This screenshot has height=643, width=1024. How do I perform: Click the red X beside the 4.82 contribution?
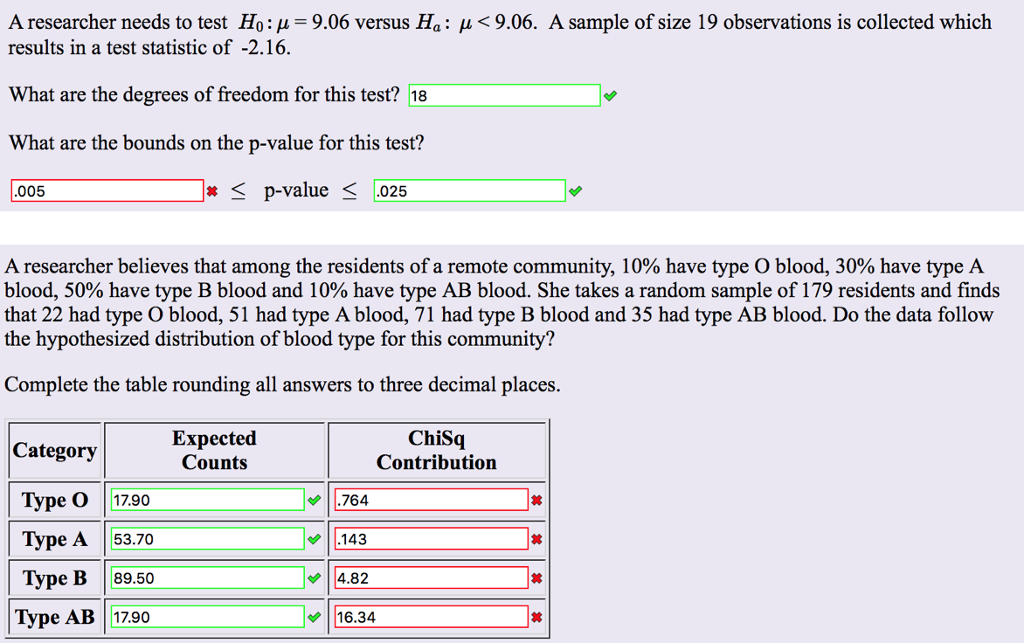click(538, 577)
